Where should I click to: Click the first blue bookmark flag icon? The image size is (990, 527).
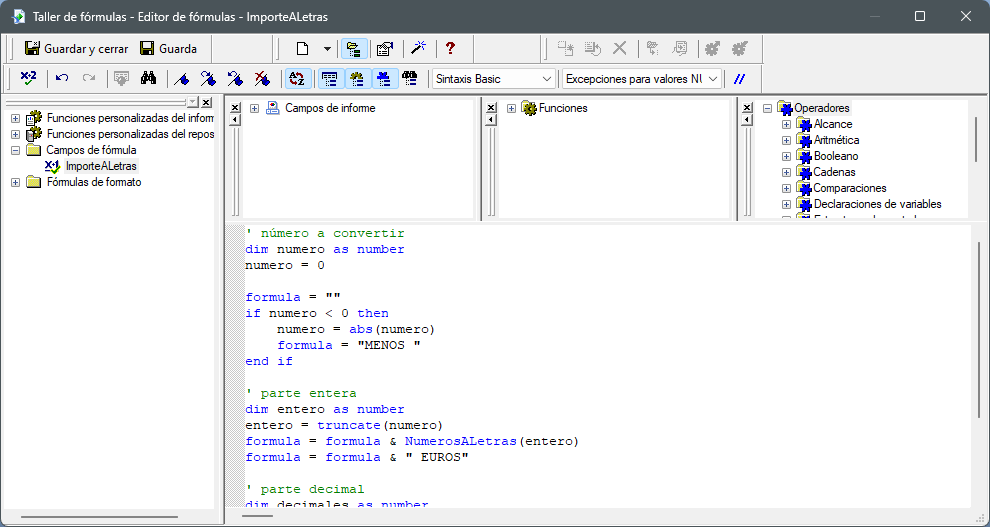click(x=181, y=78)
